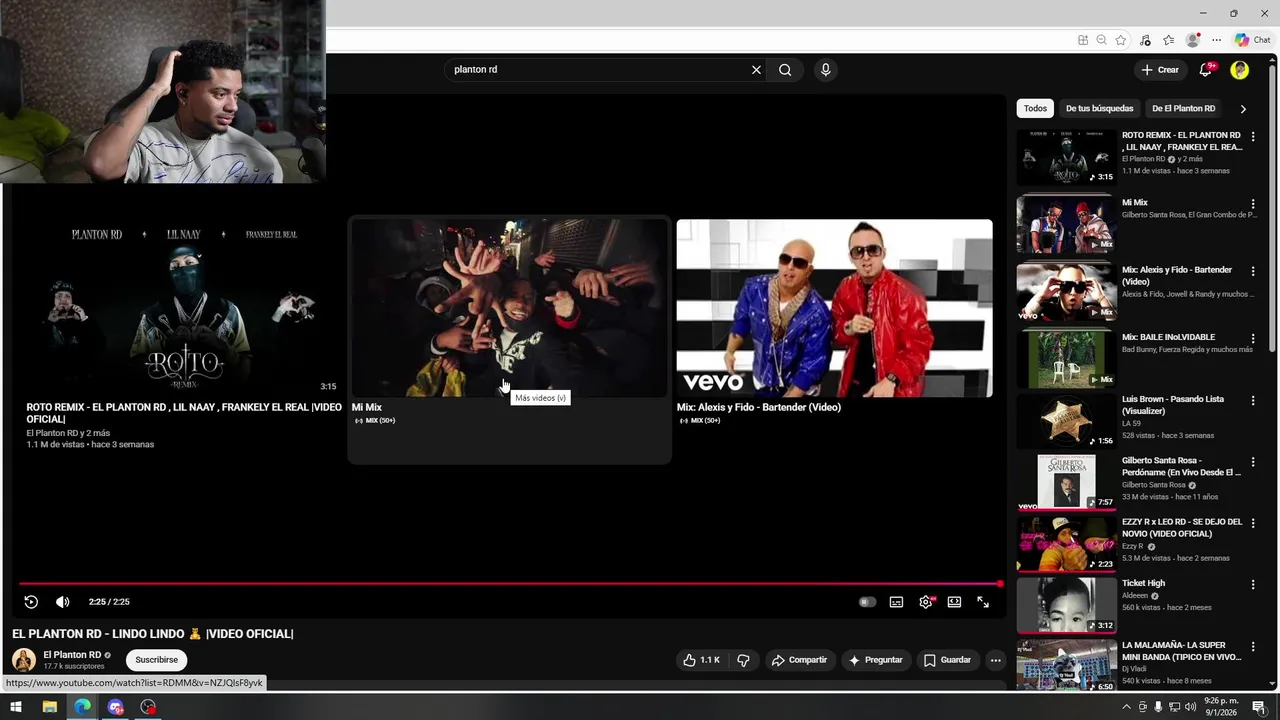1280x720 pixels.
Task: Add page to favorites with star icon
Action: (x=1121, y=40)
